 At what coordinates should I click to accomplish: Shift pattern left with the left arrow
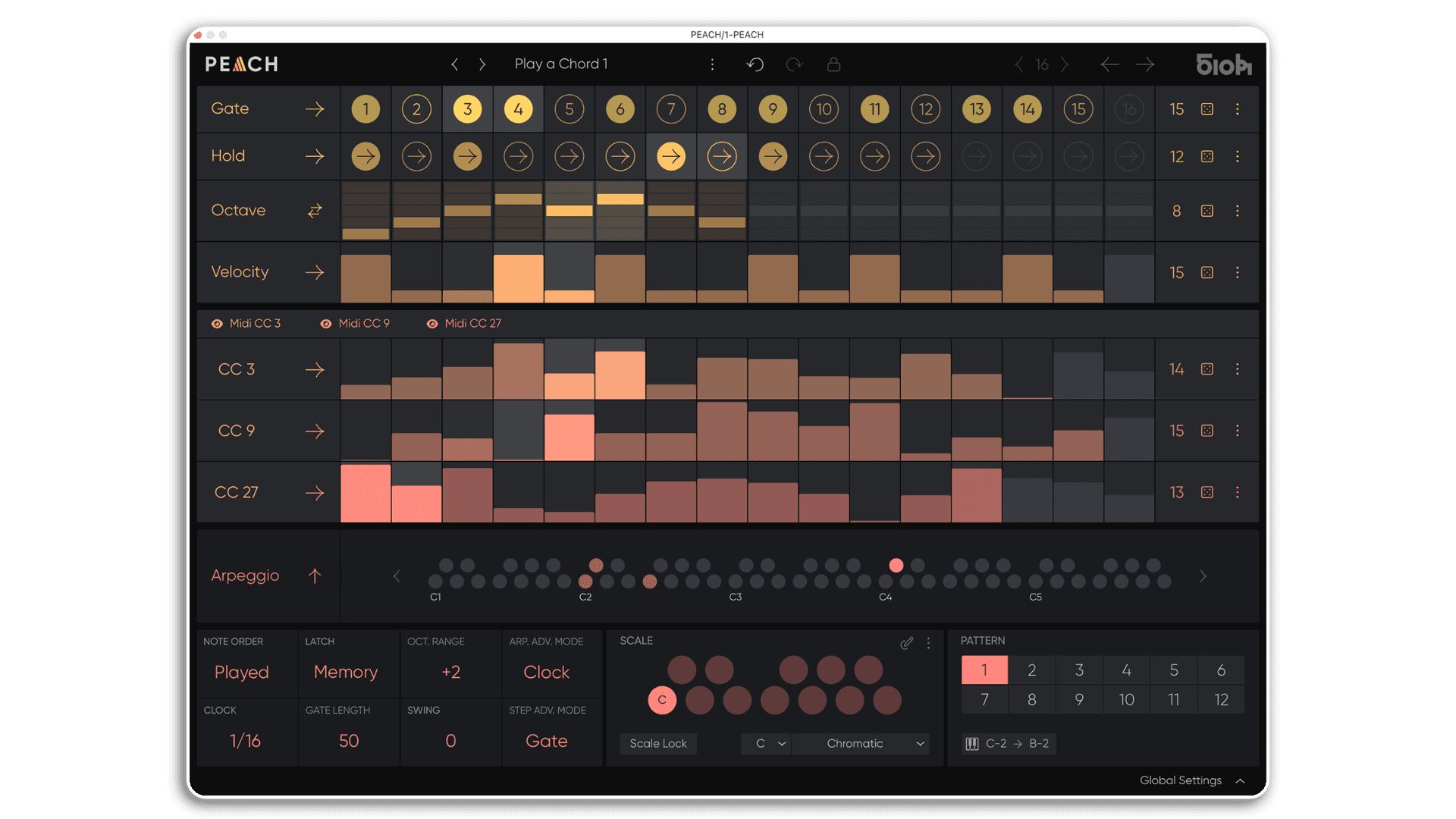pos(1109,64)
